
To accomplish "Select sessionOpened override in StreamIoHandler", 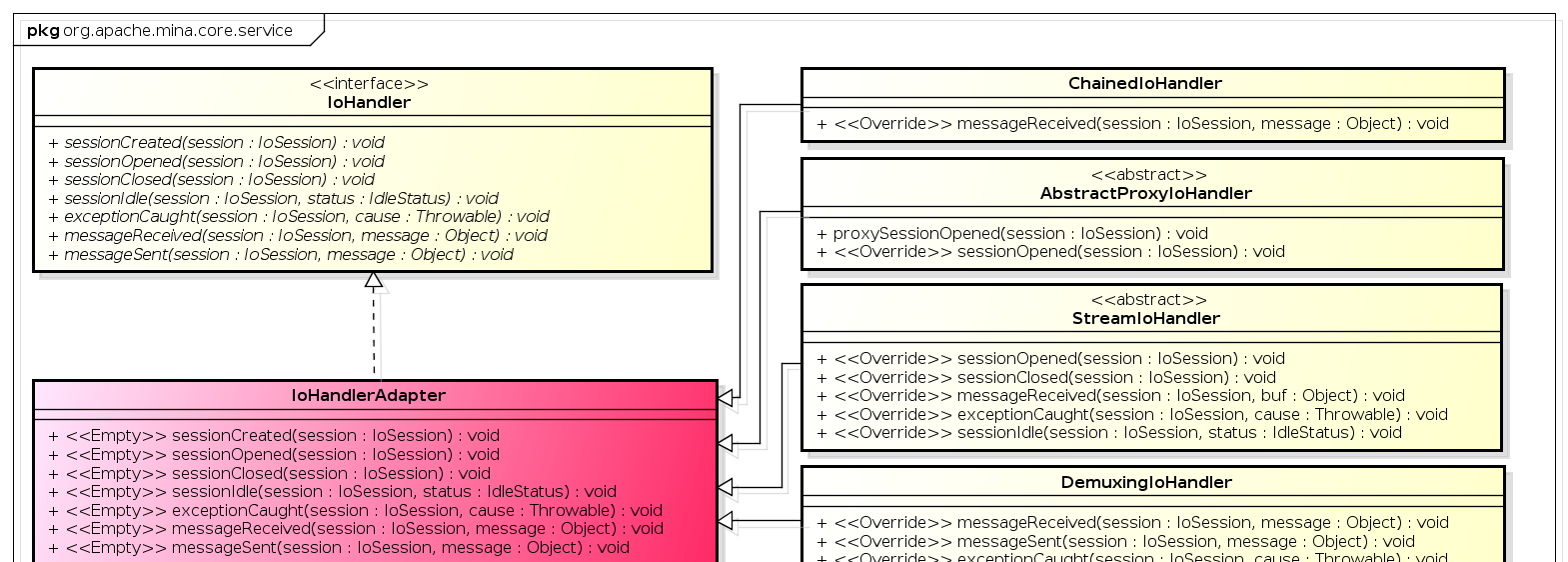I will point(1050,359).
